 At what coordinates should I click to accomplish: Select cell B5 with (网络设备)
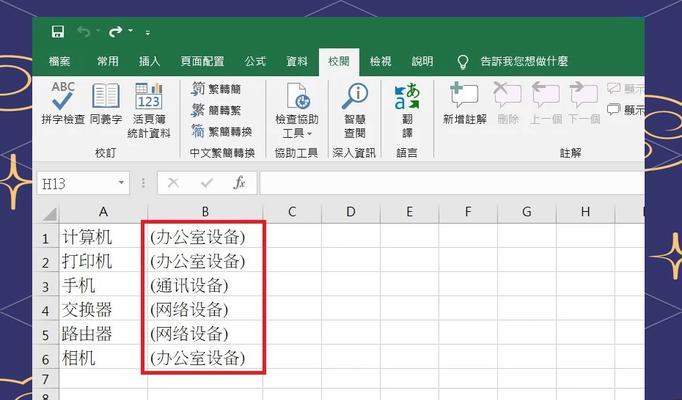205,333
